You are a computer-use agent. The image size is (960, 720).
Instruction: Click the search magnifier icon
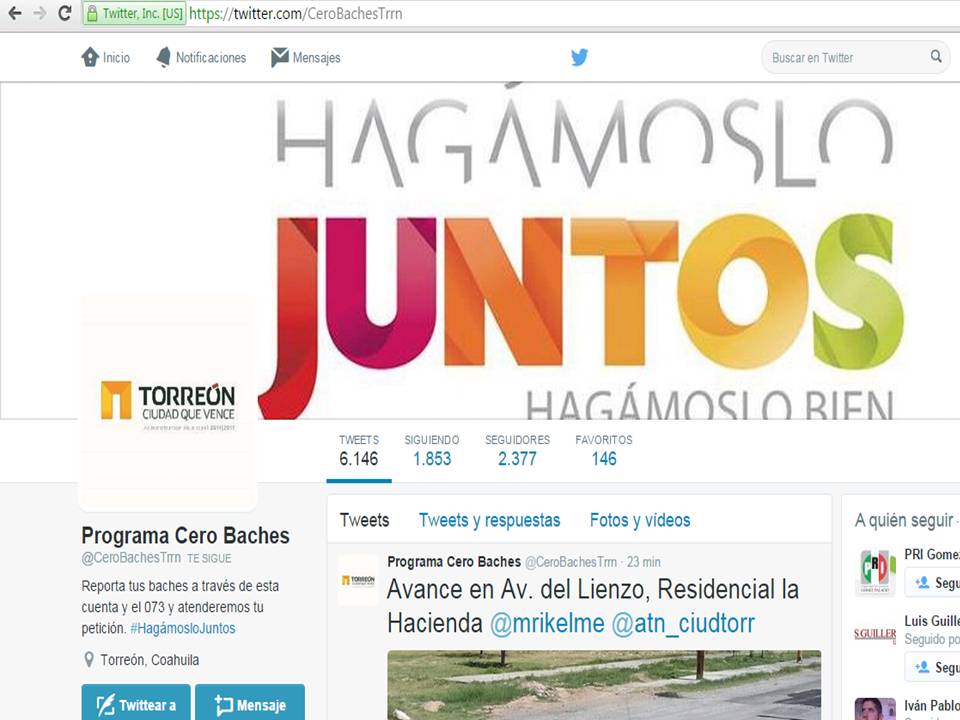click(936, 57)
